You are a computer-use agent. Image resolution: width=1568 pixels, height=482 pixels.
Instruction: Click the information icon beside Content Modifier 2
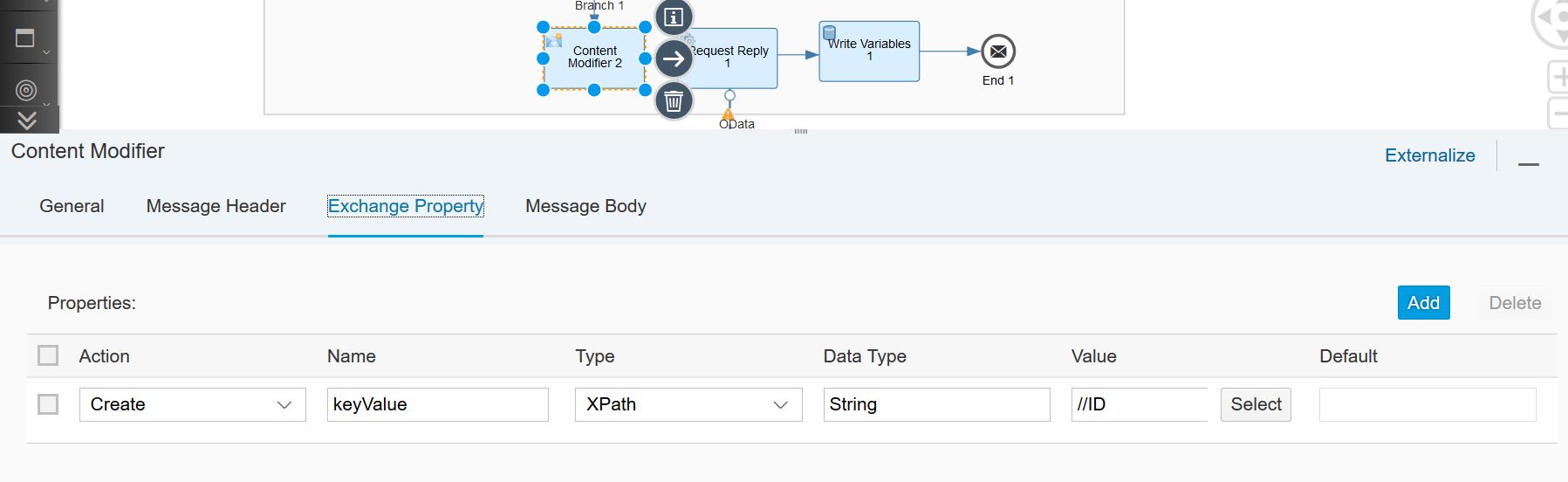pos(674,17)
